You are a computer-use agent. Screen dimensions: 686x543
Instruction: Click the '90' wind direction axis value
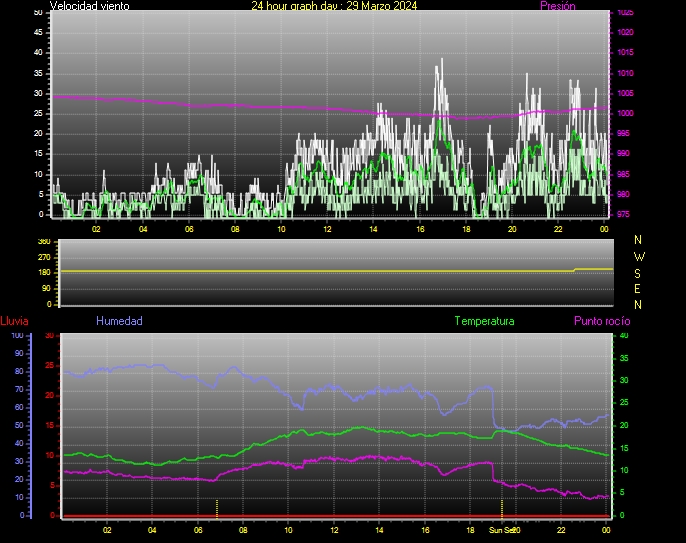point(46,289)
